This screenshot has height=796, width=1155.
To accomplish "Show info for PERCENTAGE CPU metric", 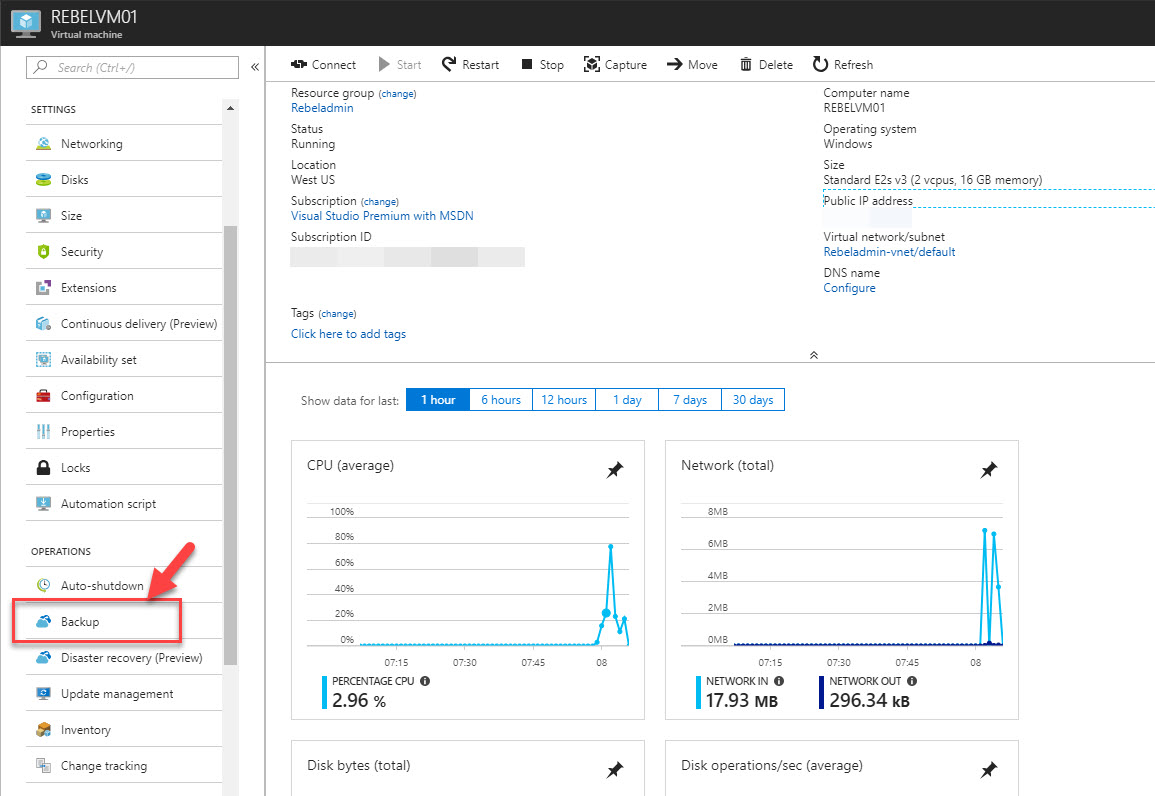I will coord(425,681).
